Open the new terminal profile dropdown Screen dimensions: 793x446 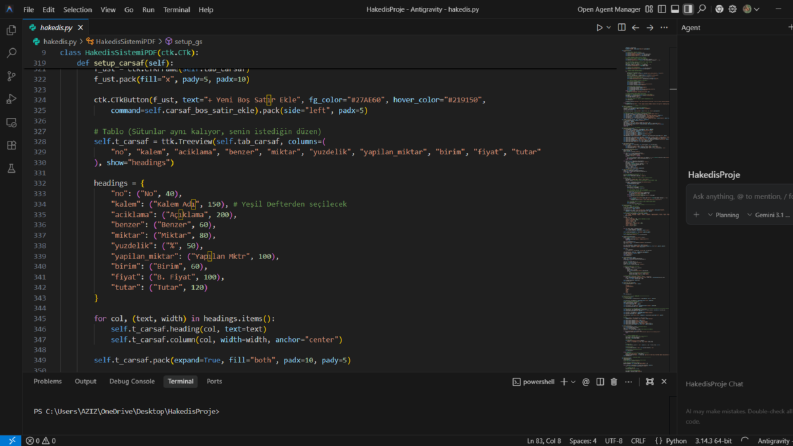(x=573, y=382)
